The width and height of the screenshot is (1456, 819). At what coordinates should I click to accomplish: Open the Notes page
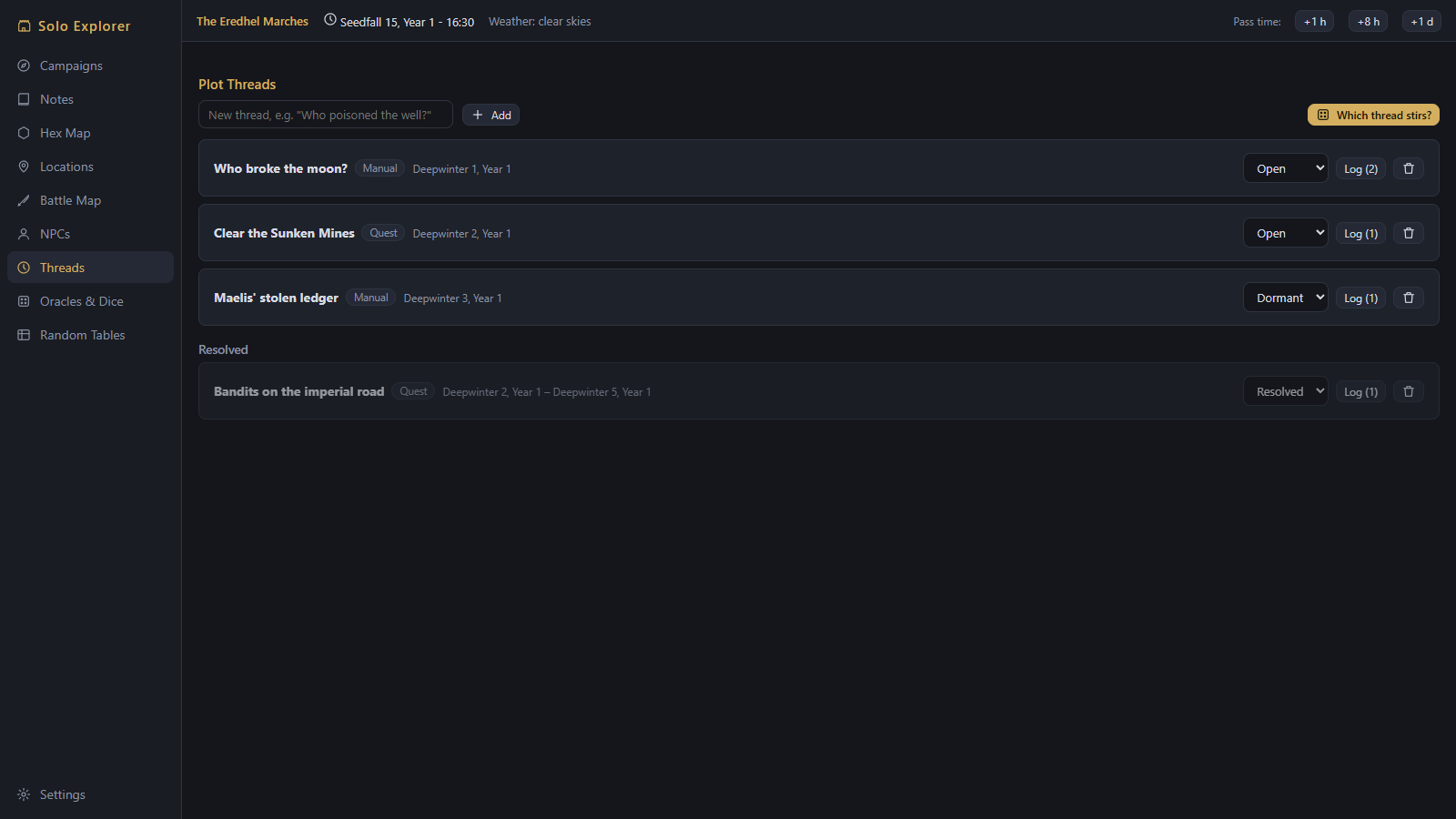point(90,99)
